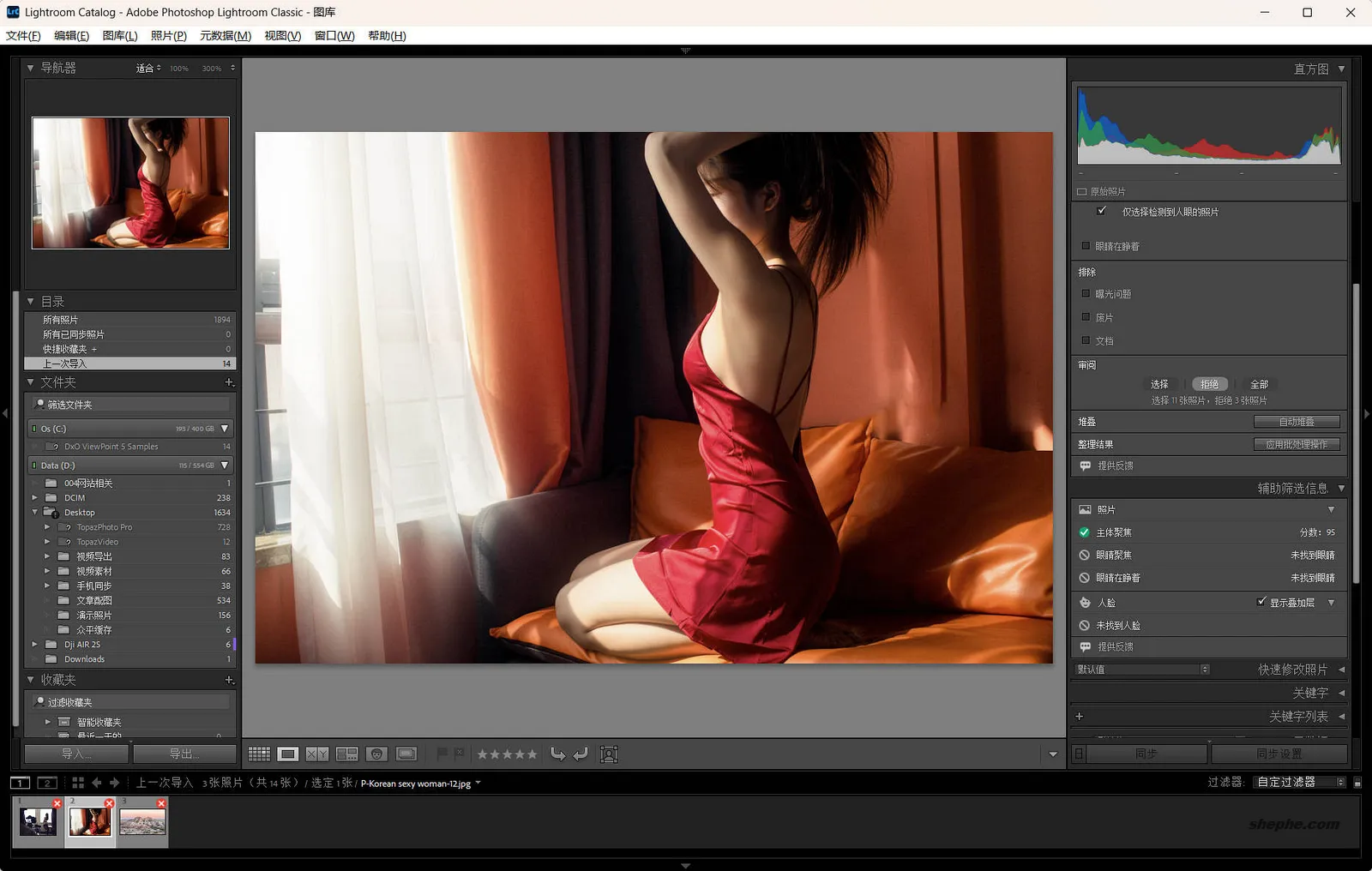1372x871 pixels.
Task: Switch to Loupe view icon
Action: click(x=288, y=754)
